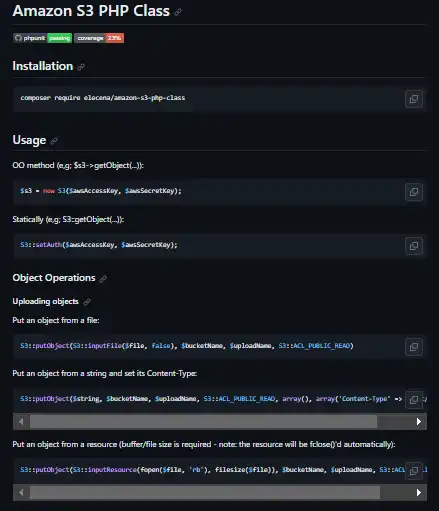Click the inputResource code scrollbar thumb

(205, 492)
